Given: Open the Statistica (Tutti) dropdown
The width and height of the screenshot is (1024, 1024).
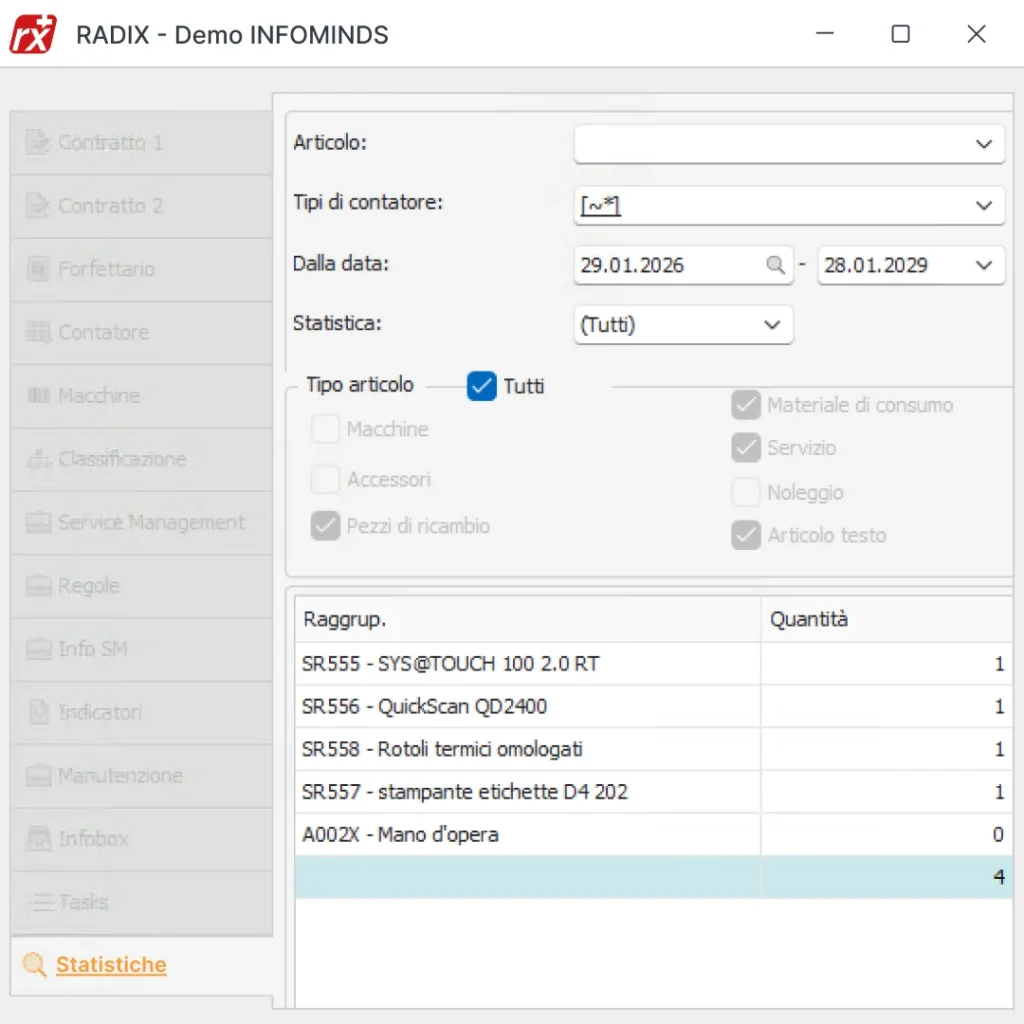Looking at the screenshot, I should pyautogui.click(x=771, y=325).
